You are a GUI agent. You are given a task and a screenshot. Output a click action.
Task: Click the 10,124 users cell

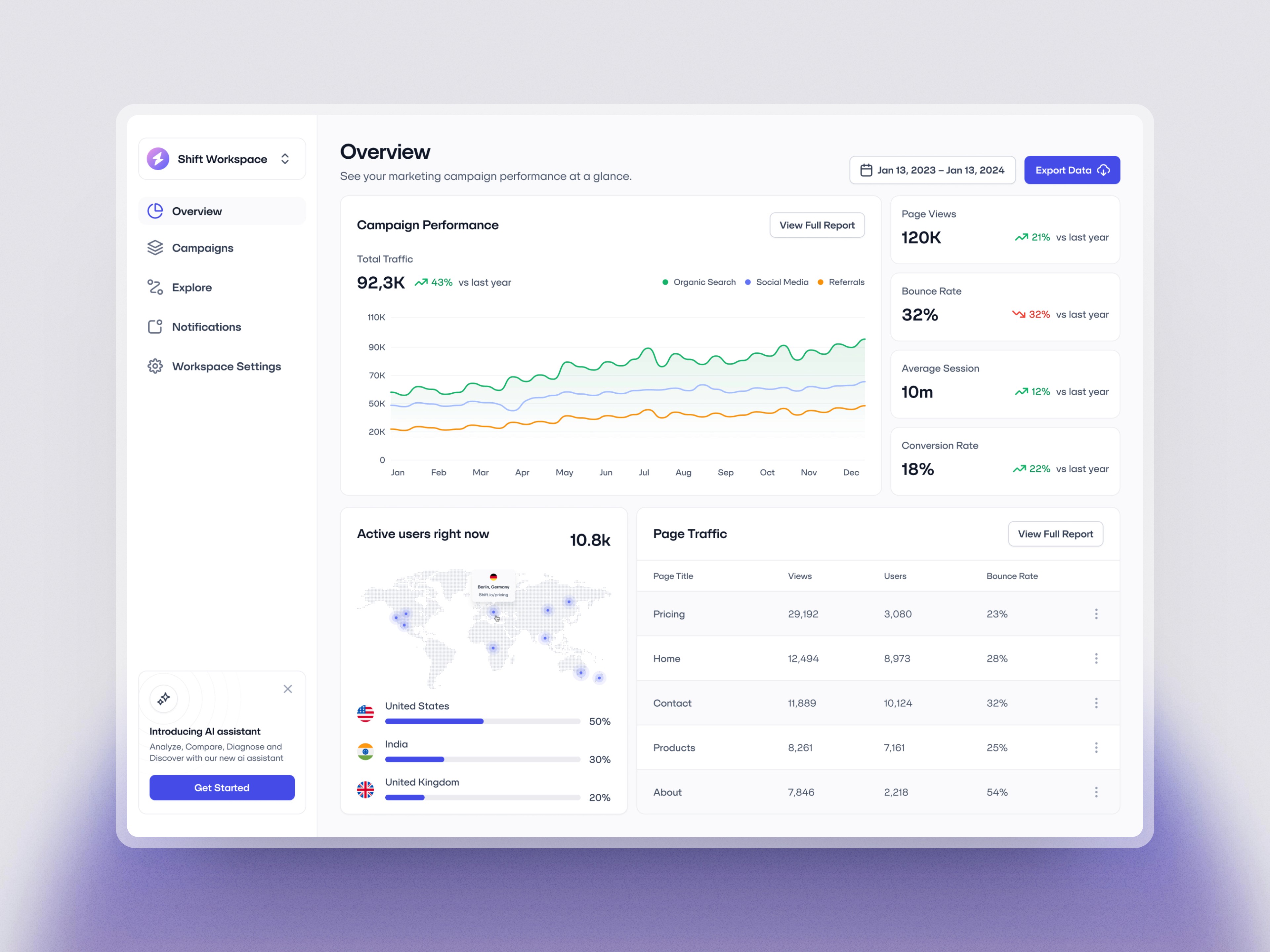897,703
